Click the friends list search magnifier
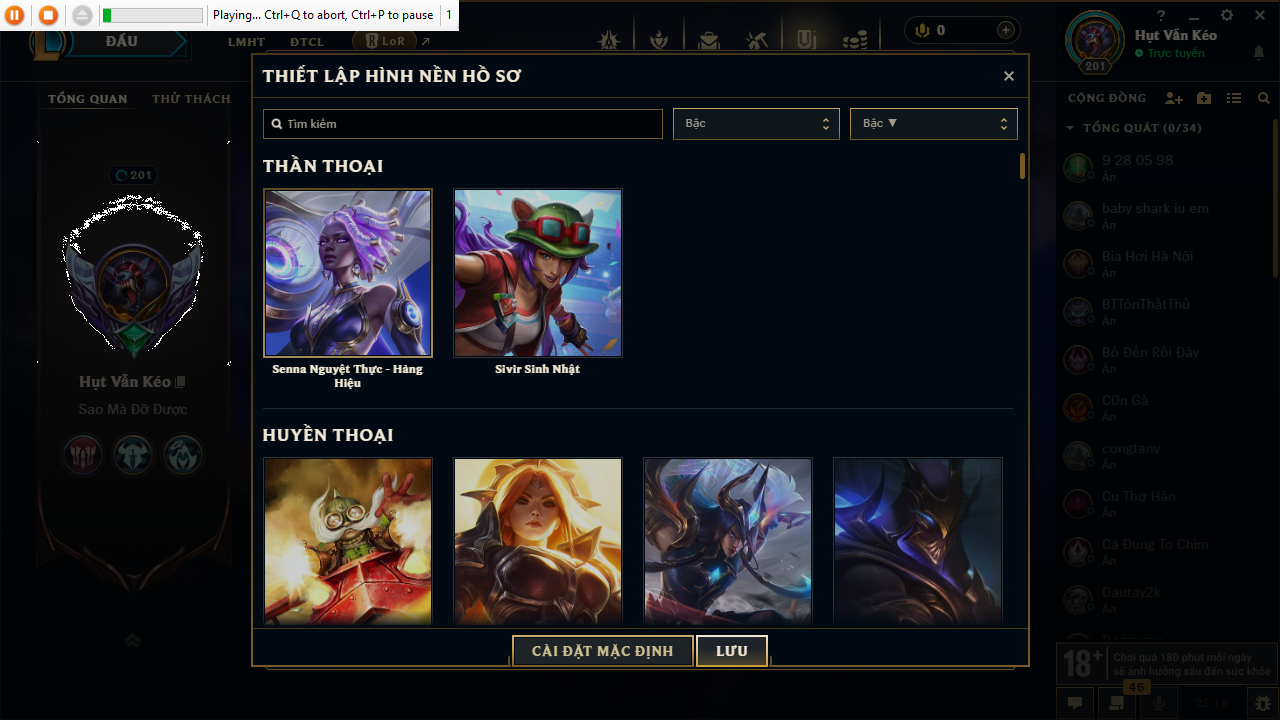This screenshot has height=720, width=1280. [1264, 98]
